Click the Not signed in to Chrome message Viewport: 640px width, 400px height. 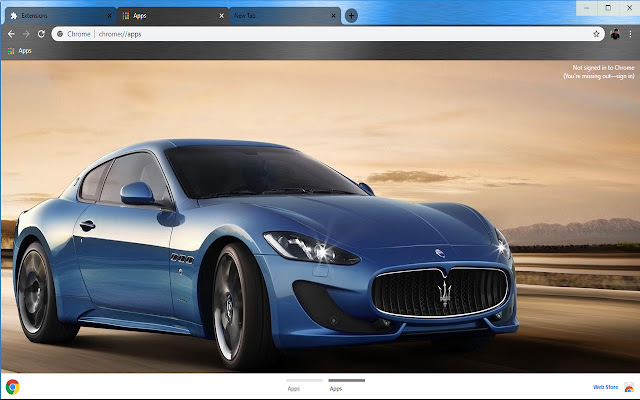[x=599, y=72]
